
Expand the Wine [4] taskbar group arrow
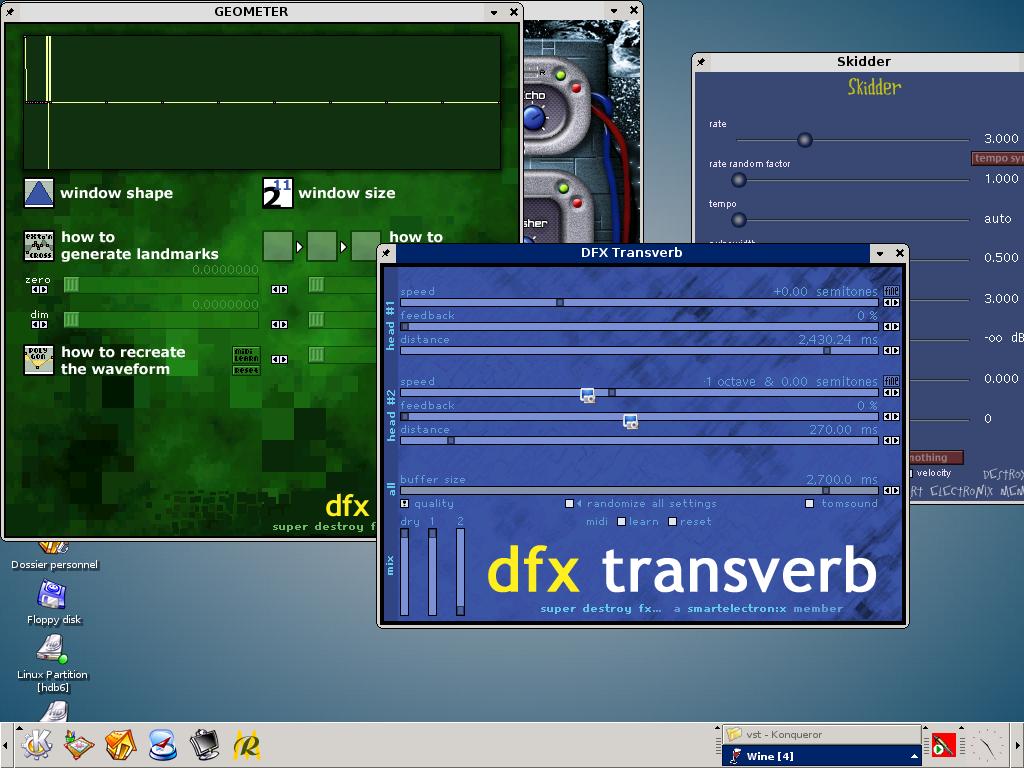[x=914, y=756]
